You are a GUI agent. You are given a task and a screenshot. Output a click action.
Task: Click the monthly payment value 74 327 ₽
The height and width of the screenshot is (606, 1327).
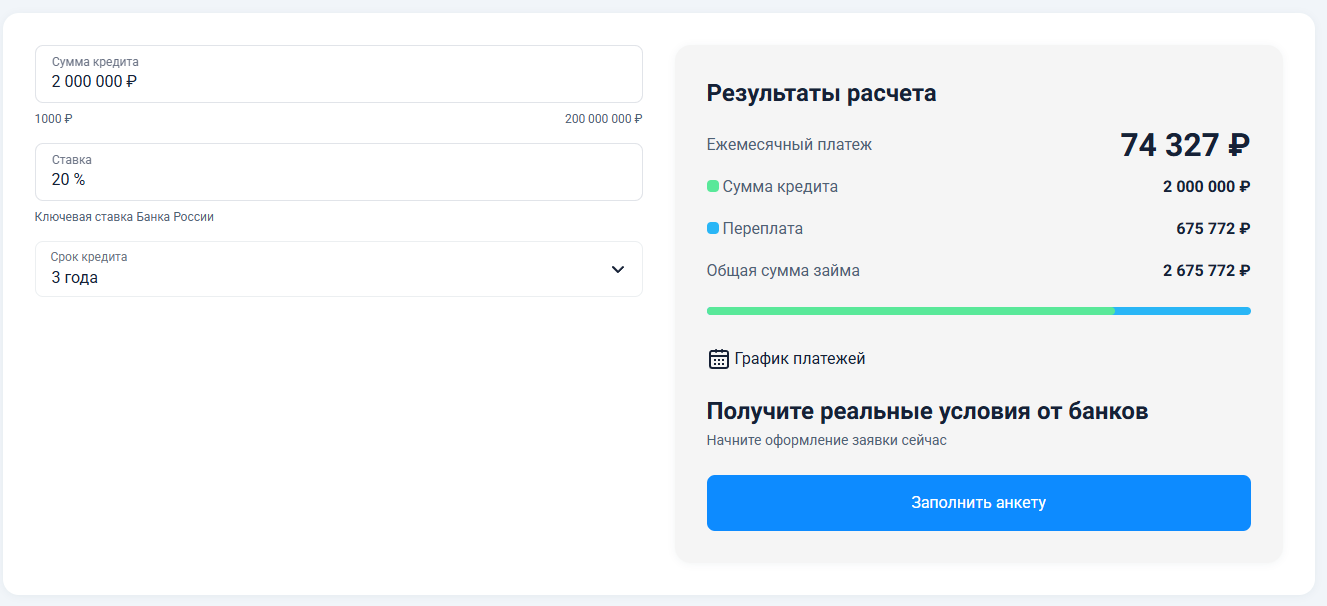coord(1185,145)
